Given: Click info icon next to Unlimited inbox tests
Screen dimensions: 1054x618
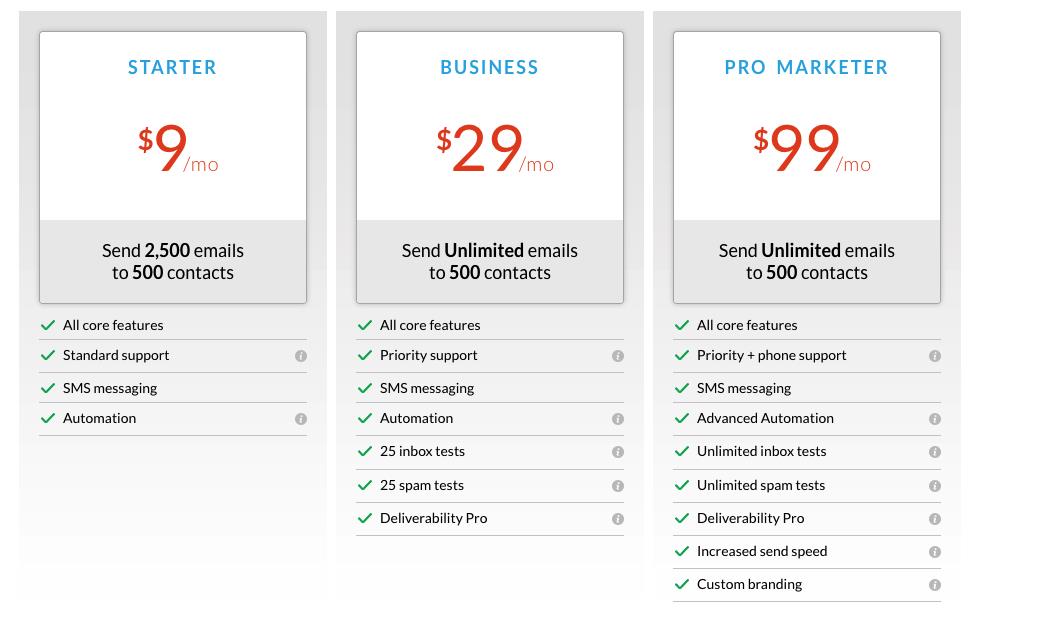Looking at the screenshot, I should click(x=935, y=452).
